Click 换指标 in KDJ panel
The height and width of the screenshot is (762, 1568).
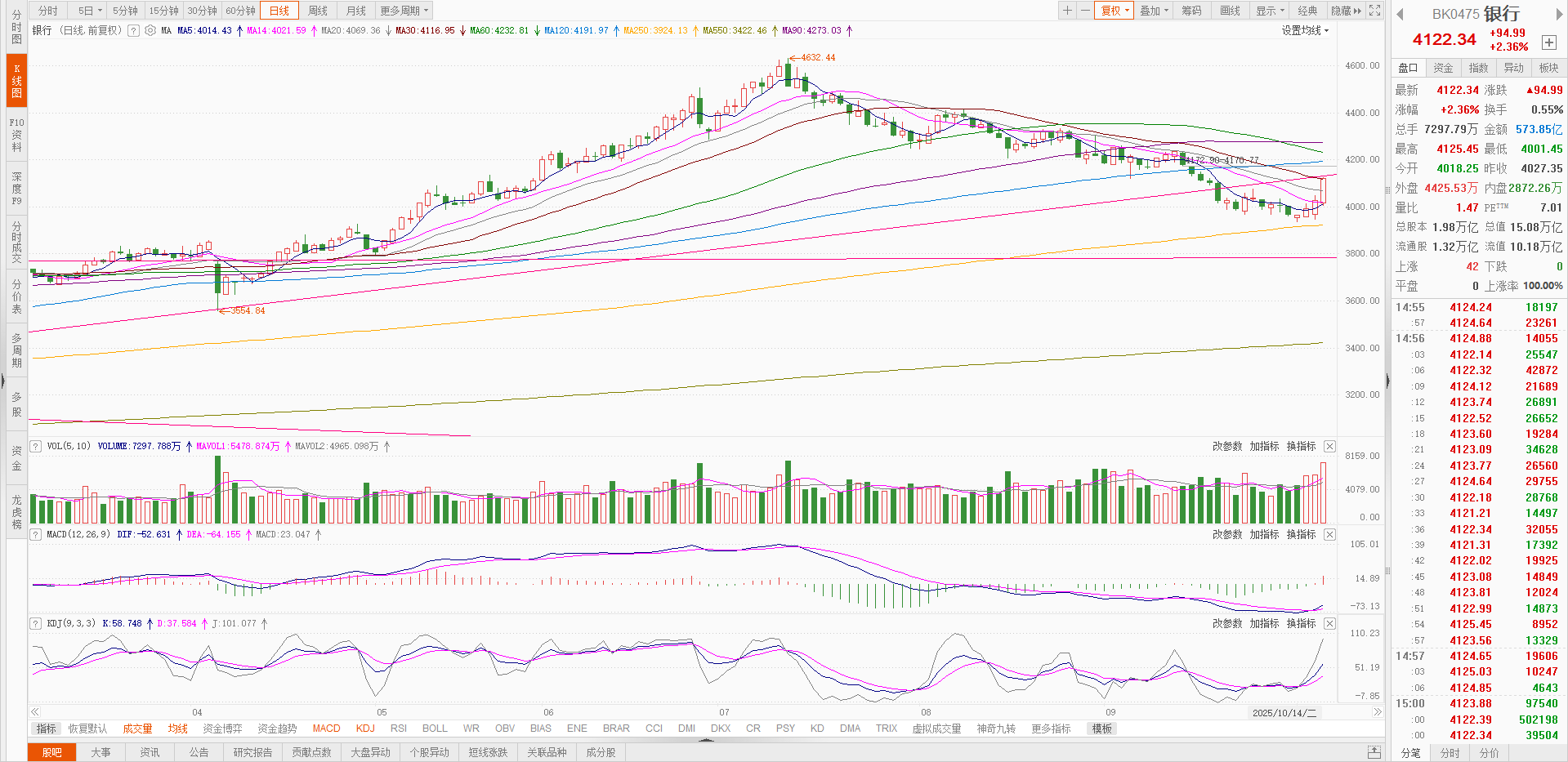point(1301,623)
